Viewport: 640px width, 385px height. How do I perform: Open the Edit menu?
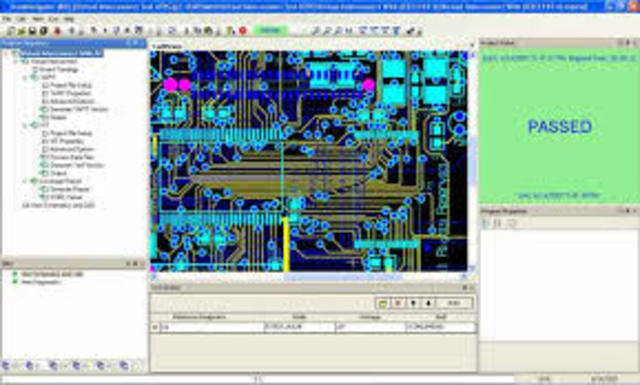[x=21, y=19]
